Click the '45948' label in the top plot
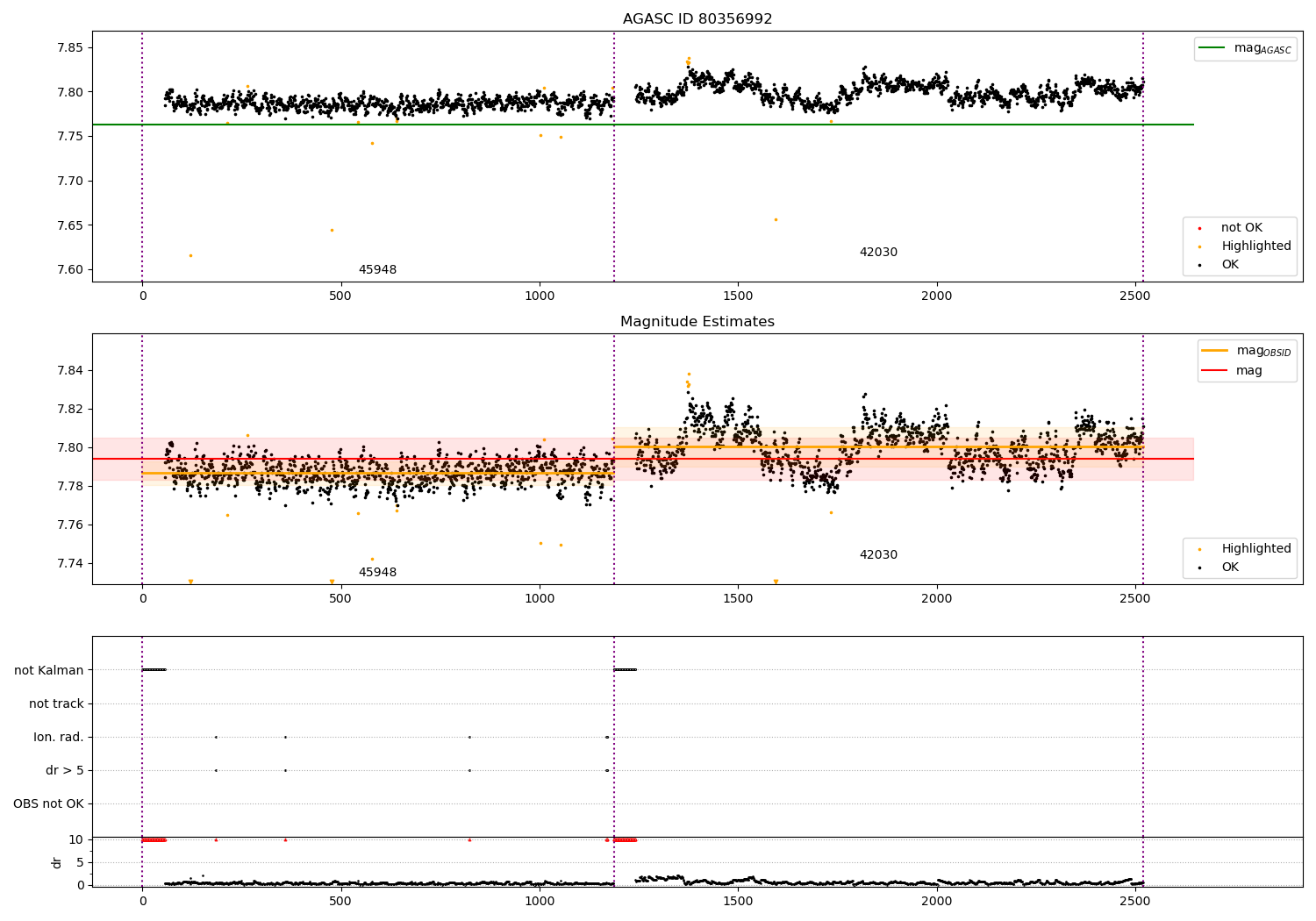Screen dimensions: 1316x921 pyautogui.click(x=377, y=270)
